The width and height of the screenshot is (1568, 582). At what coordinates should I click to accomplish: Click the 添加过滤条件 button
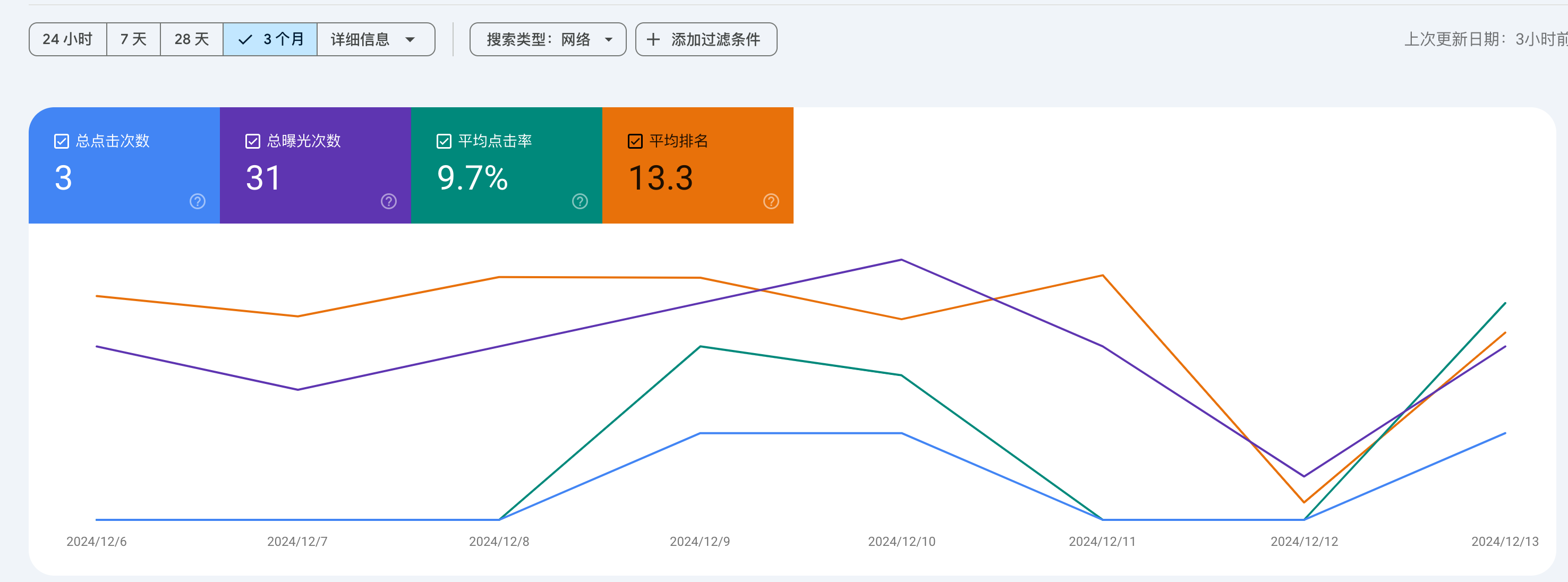706,40
